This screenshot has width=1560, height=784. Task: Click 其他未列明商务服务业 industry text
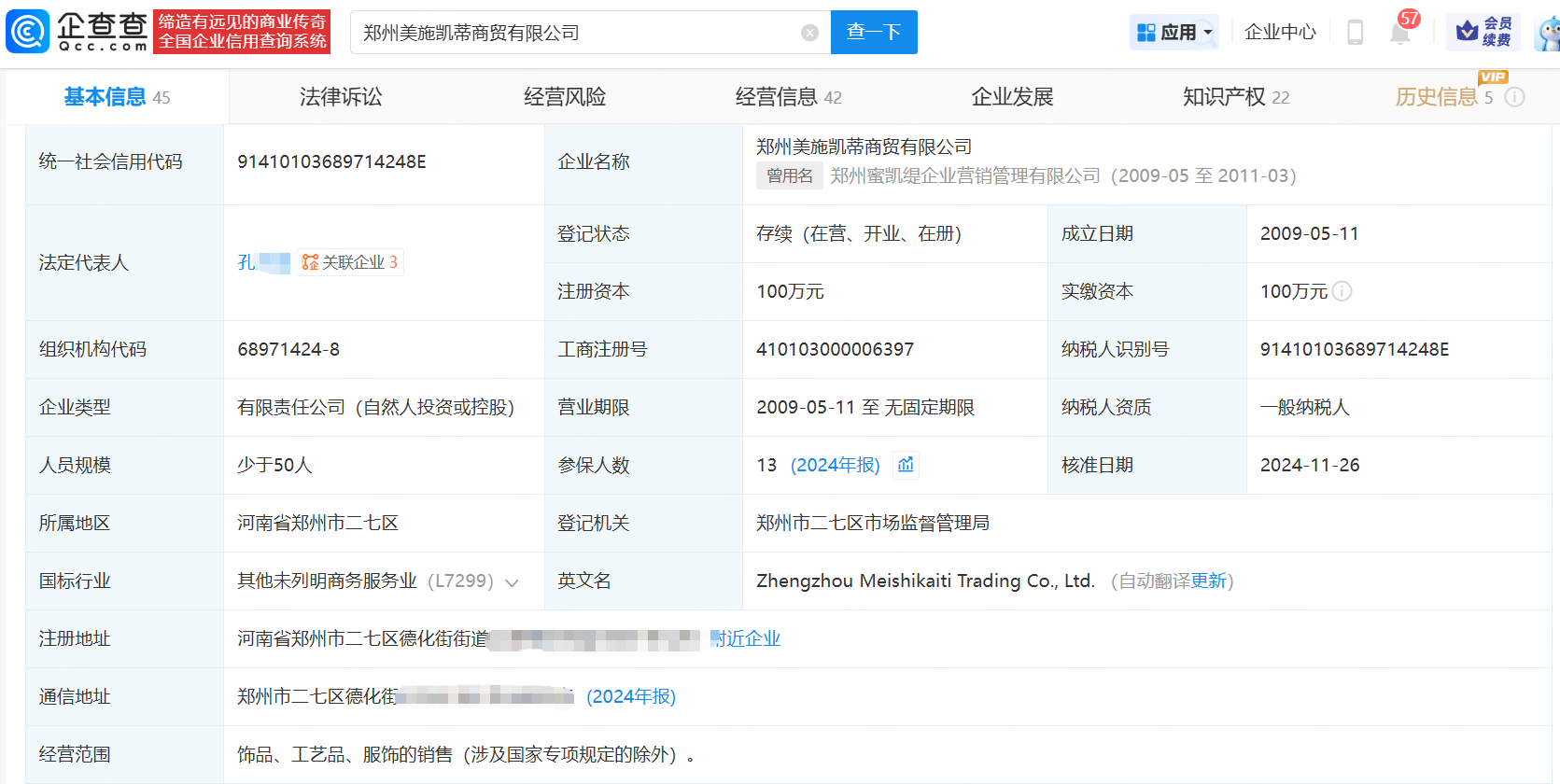tap(327, 581)
